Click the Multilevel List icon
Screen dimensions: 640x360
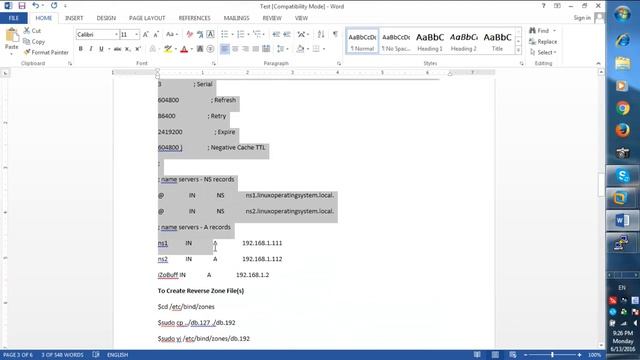[256, 34]
